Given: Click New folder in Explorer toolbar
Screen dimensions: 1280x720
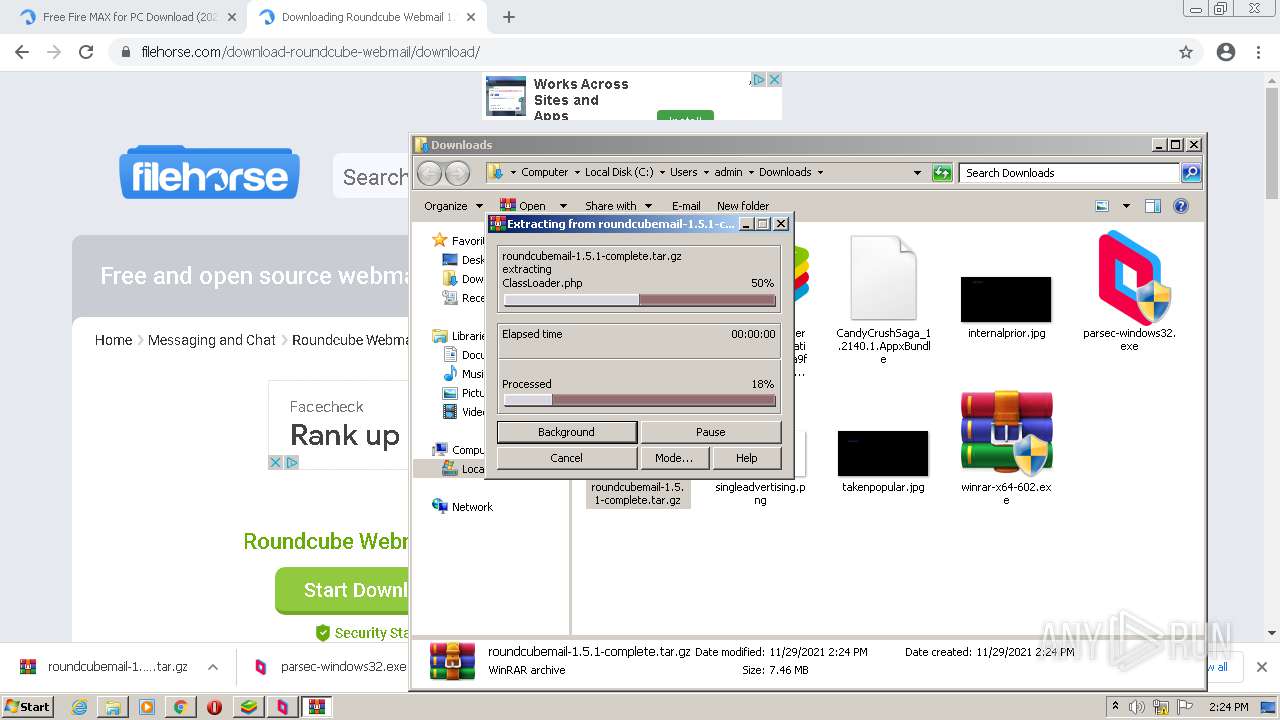Looking at the screenshot, I should [743, 206].
